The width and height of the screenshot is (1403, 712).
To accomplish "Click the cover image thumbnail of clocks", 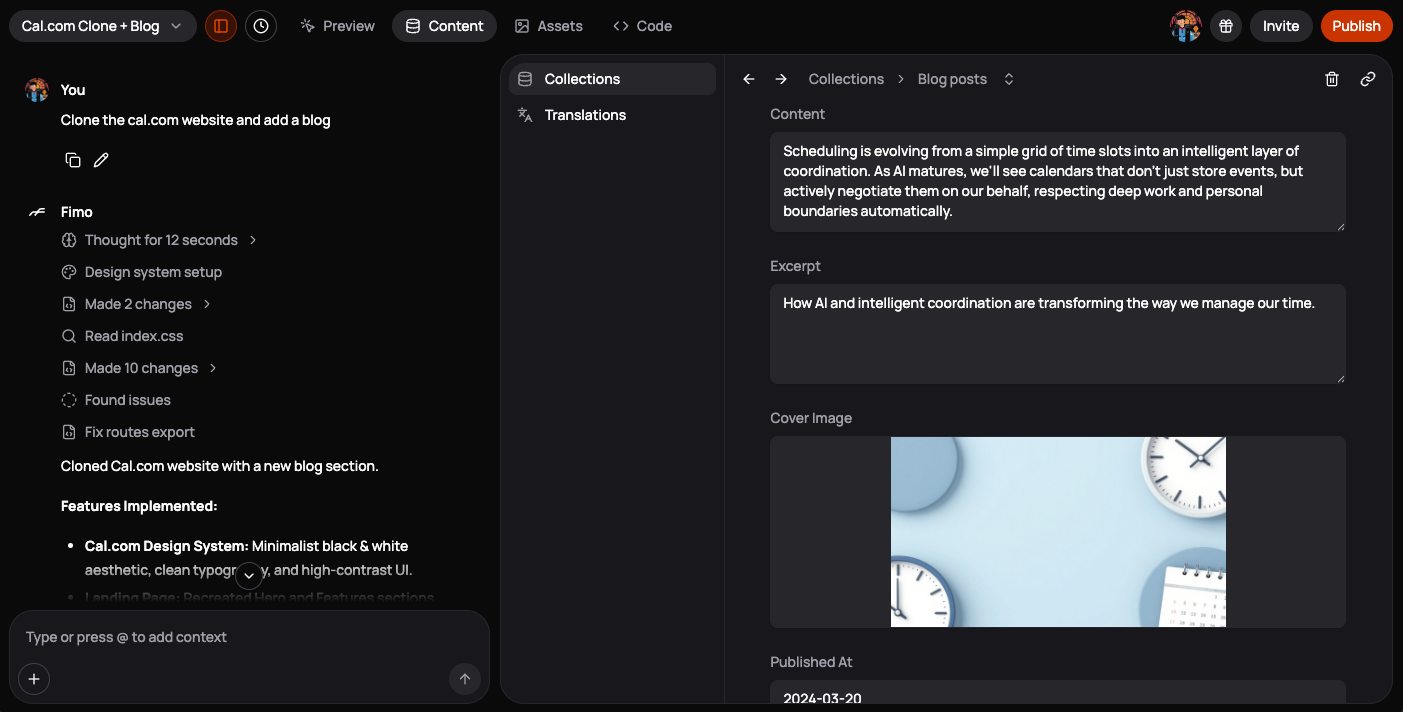I will click(x=1057, y=531).
